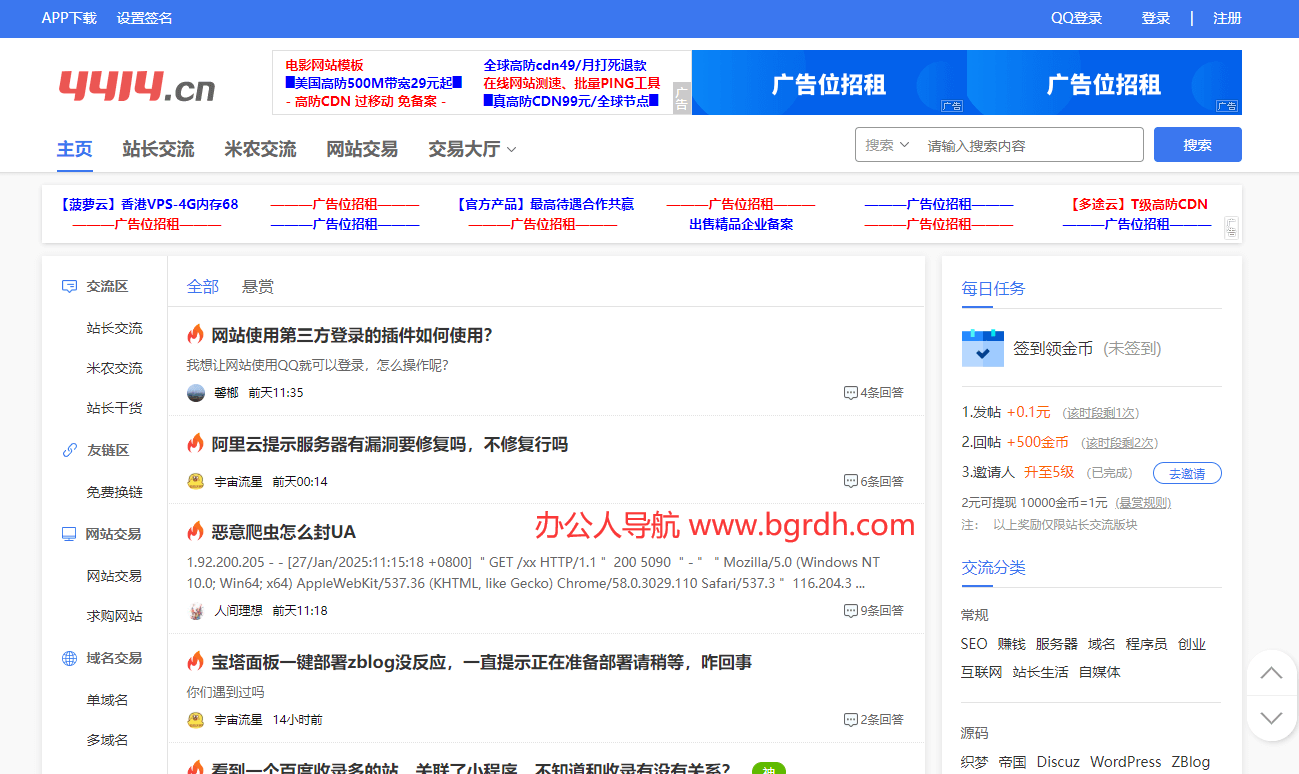
Task: Click the 友链区 chain link icon
Action: [69, 449]
